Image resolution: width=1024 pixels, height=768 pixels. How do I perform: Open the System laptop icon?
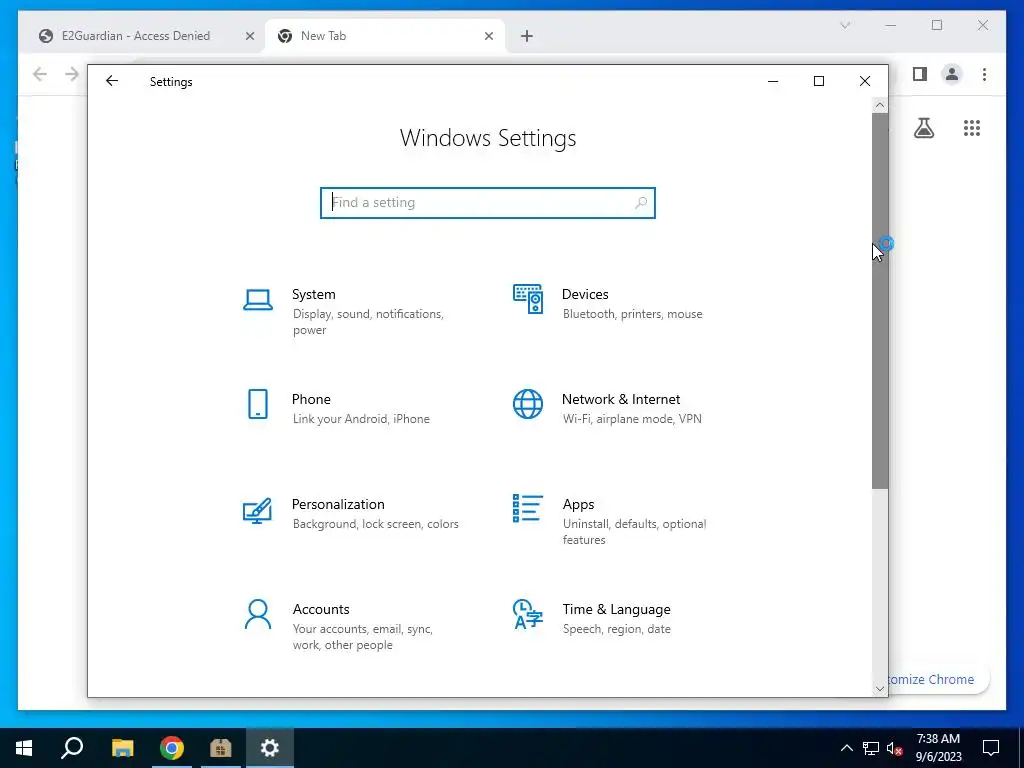click(x=258, y=300)
